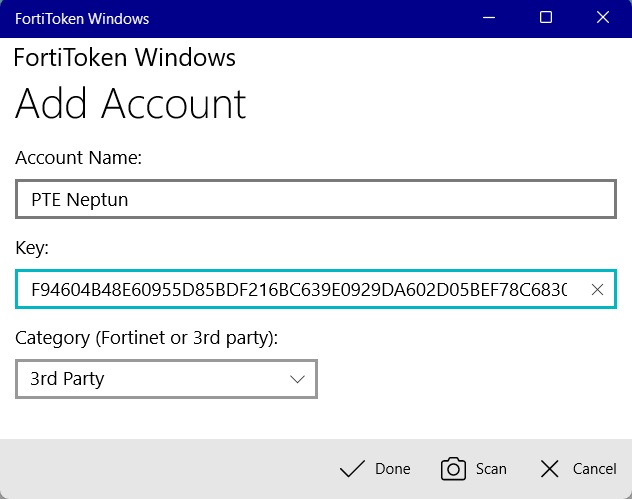Image resolution: width=632 pixels, height=499 pixels.
Task: Click the Key: label above the field
Action: pos(32,247)
